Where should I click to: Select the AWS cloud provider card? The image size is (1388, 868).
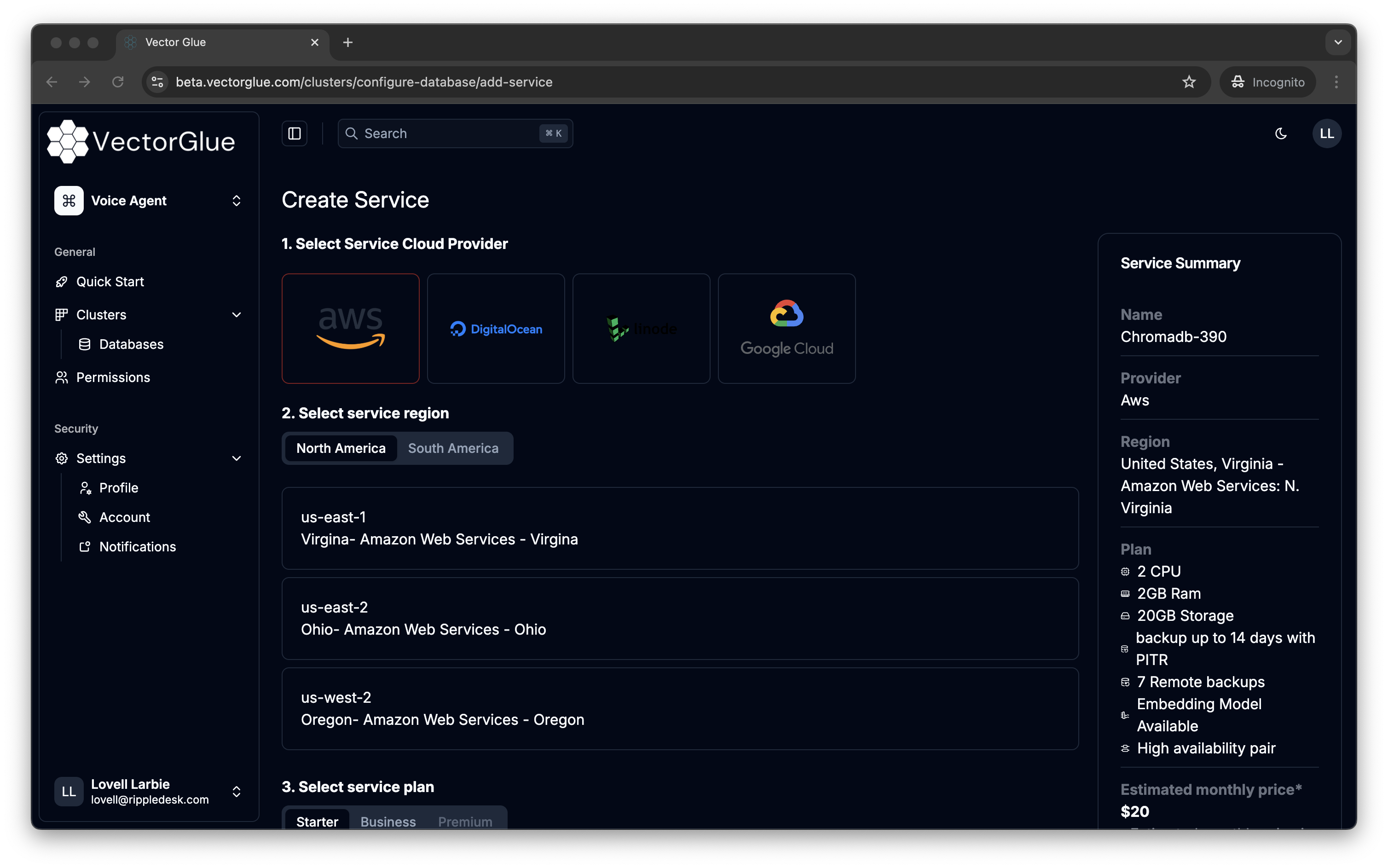click(x=350, y=328)
